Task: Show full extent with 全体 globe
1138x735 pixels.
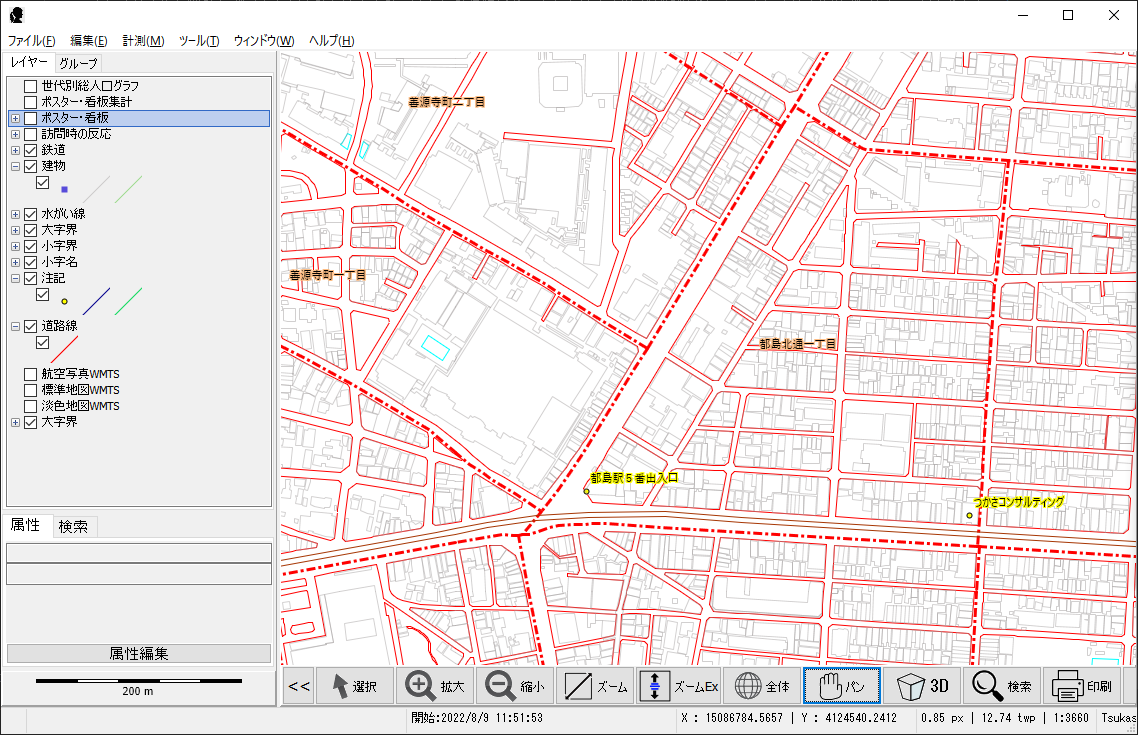Action: [763, 686]
